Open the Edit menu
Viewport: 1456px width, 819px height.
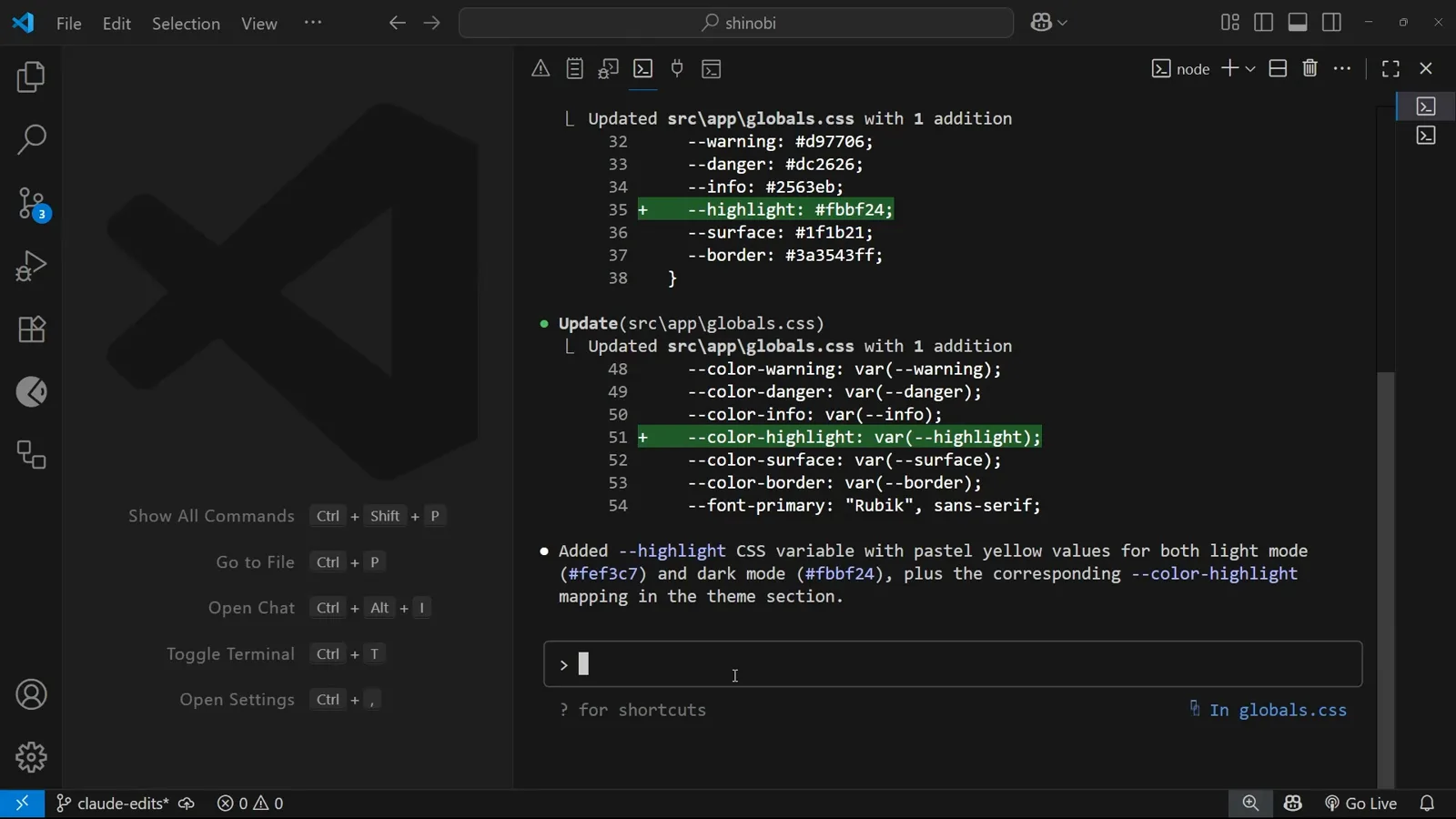(116, 23)
